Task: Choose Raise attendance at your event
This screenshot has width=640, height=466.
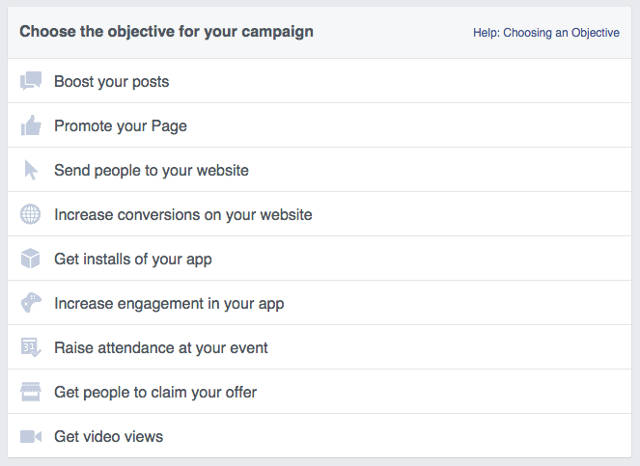Action: click(x=161, y=348)
